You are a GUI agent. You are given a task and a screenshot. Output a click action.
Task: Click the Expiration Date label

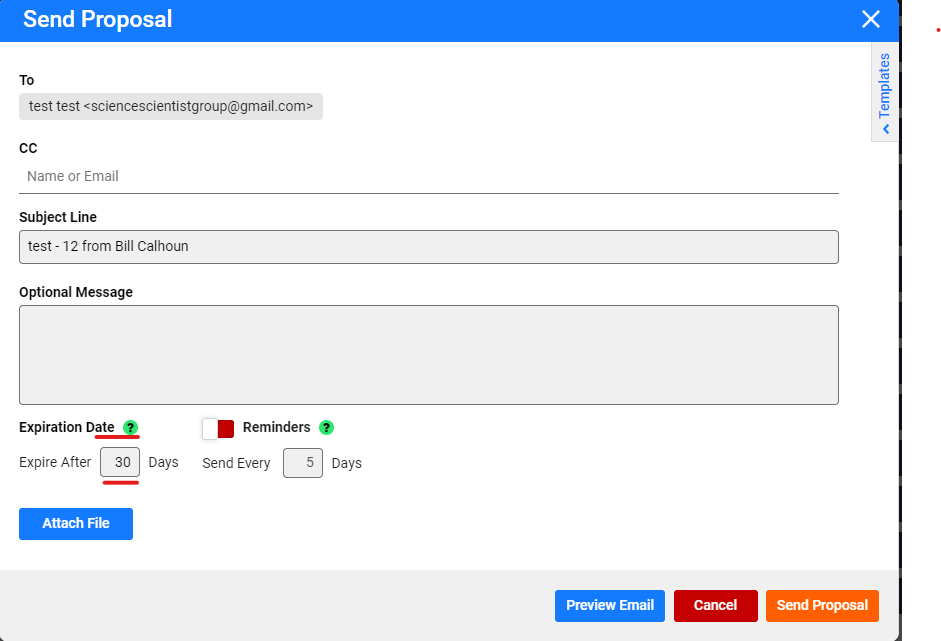(x=67, y=427)
